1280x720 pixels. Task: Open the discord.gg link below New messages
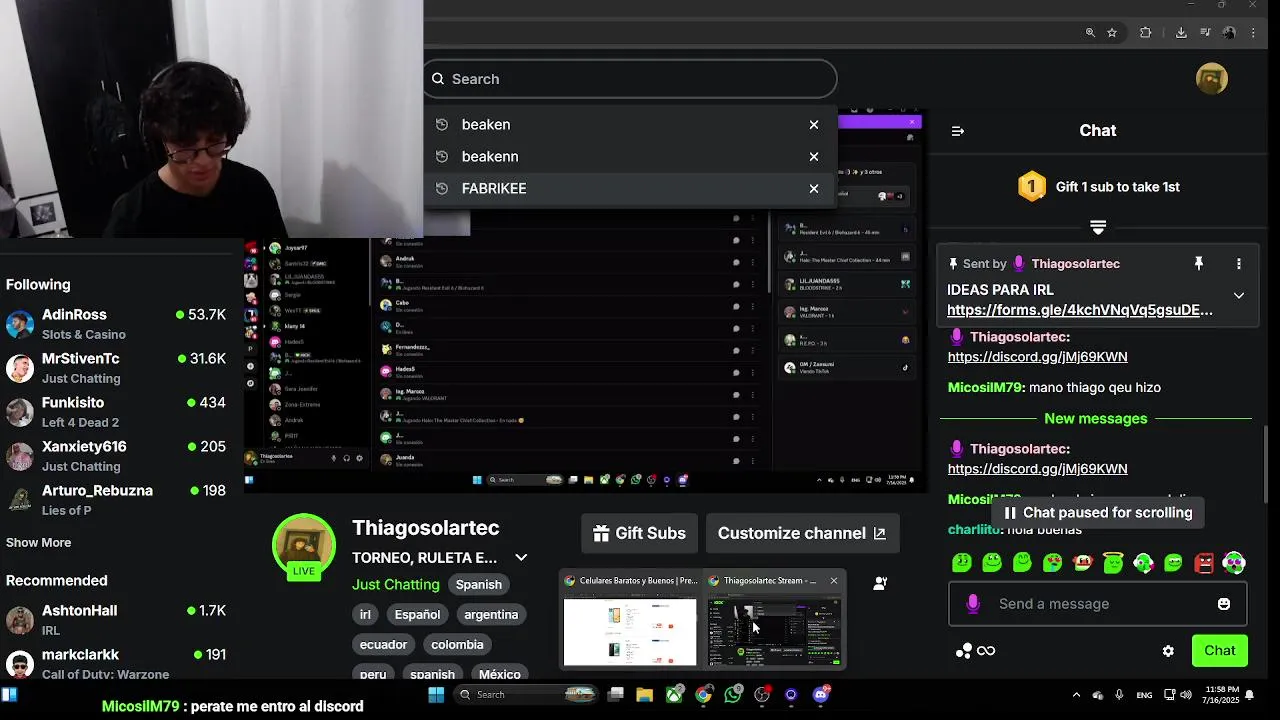pos(1037,469)
